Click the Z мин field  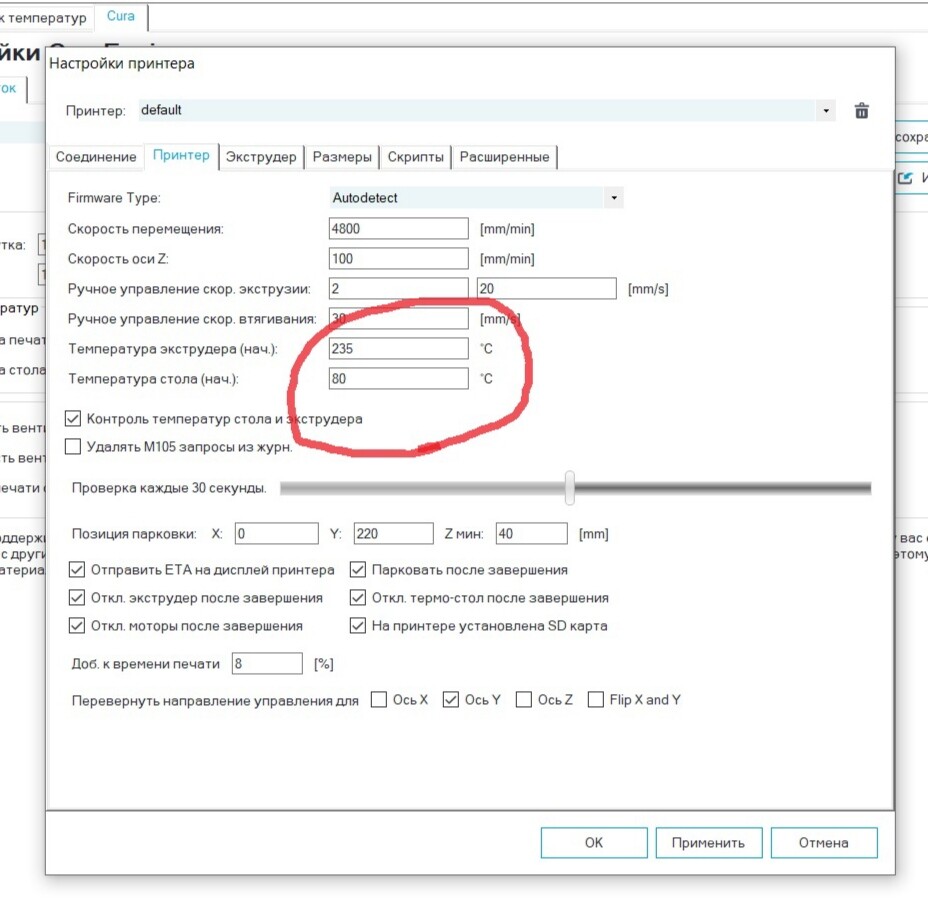pyautogui.click(x=531, y=534)
